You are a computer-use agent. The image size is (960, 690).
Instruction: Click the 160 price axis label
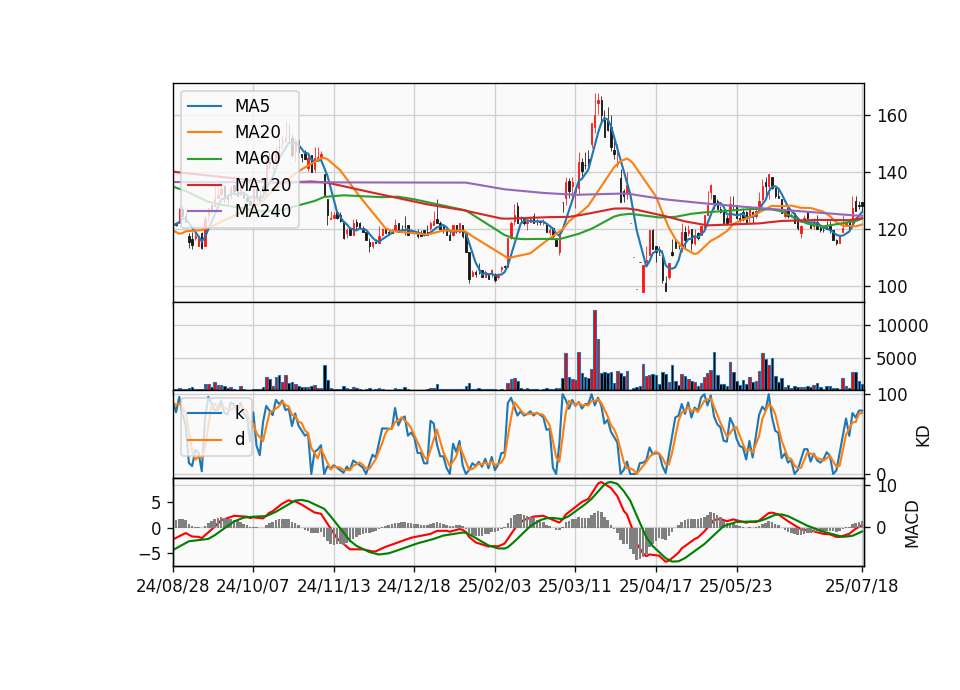(x=892, y=116)
